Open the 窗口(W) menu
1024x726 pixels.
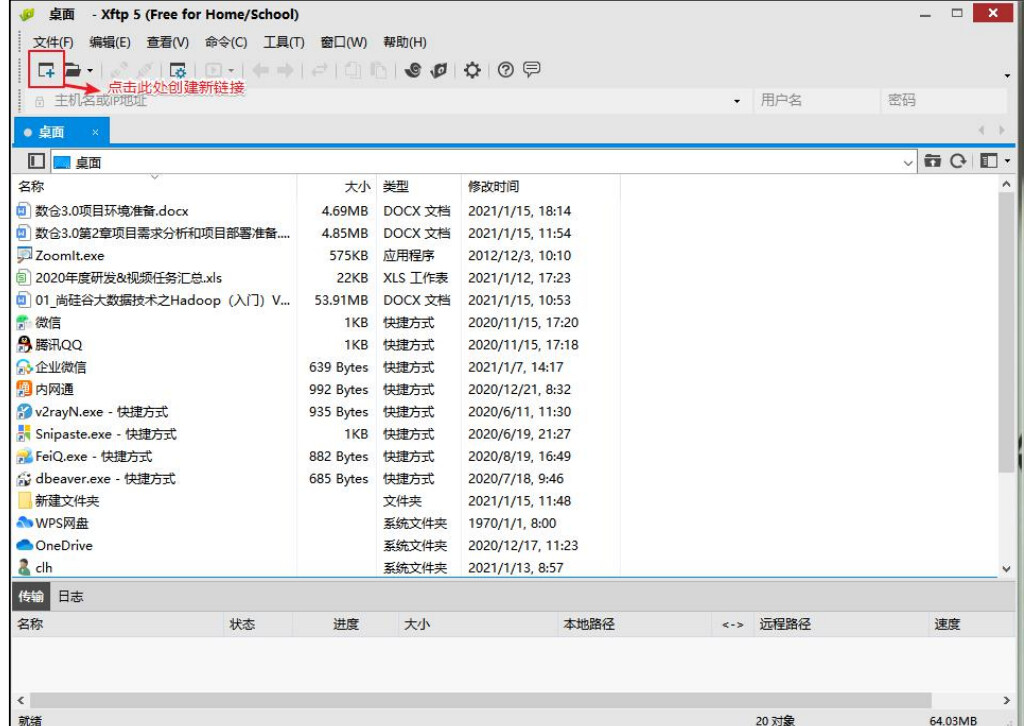(344, 42)
